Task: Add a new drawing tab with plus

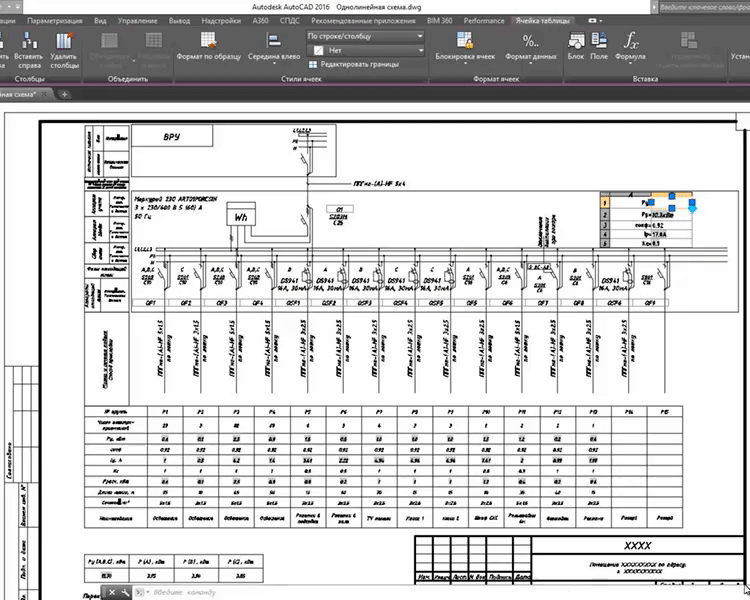Action: pyautogui.click(x=64, y=94)
